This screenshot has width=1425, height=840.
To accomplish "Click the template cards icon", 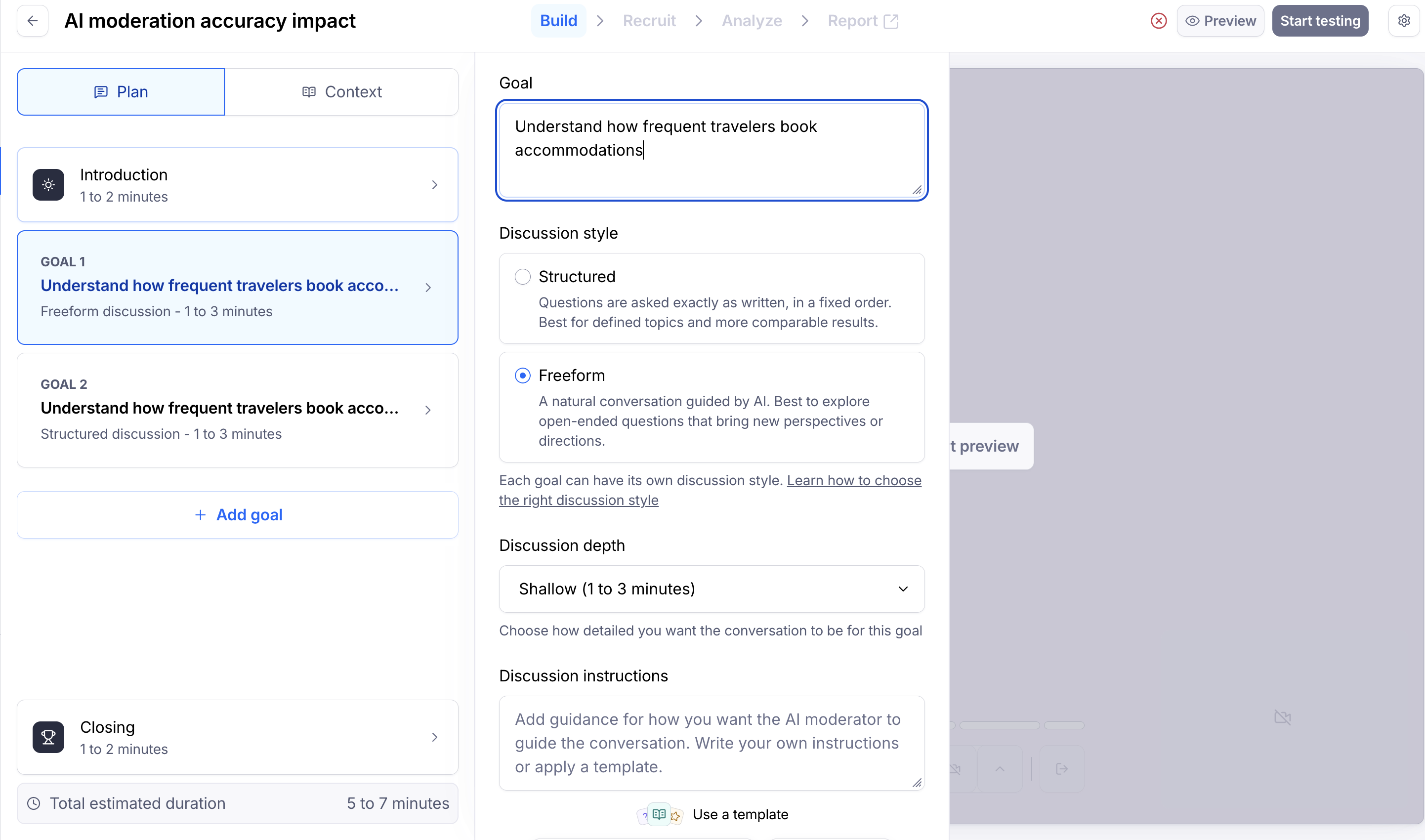I will 659,814.
